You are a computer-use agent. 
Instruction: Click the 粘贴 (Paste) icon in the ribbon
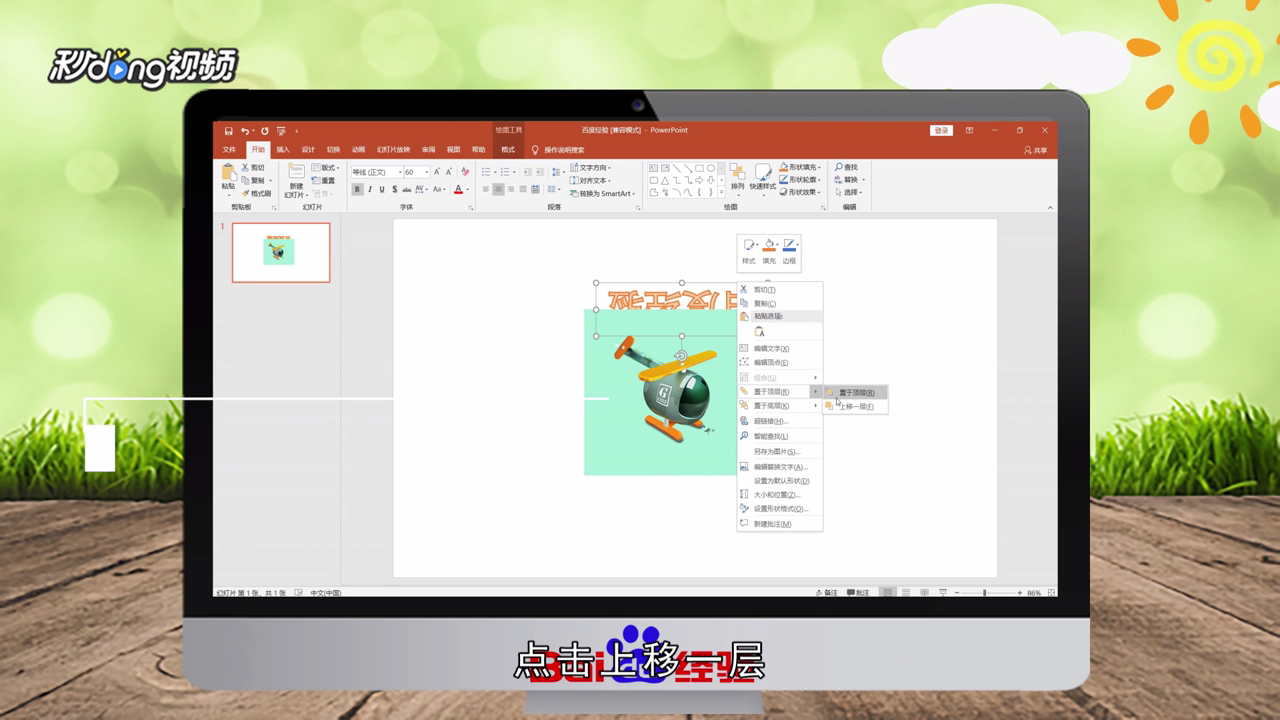[x=228, y=174]
